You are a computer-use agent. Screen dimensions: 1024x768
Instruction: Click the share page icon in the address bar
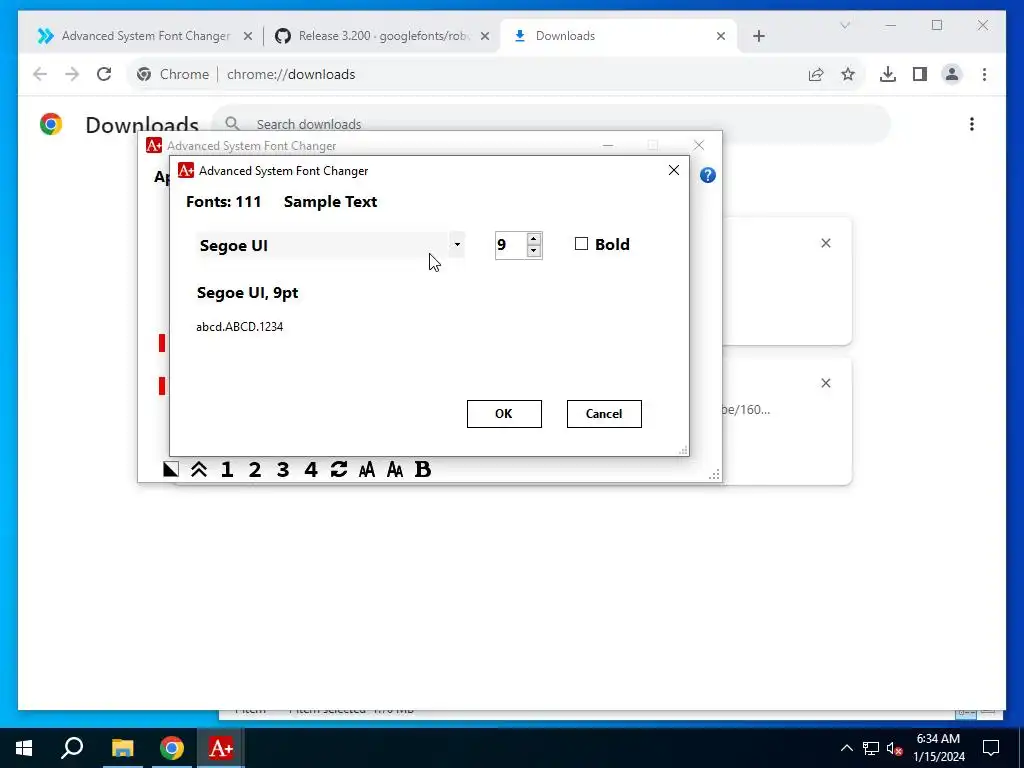(816, 74)
